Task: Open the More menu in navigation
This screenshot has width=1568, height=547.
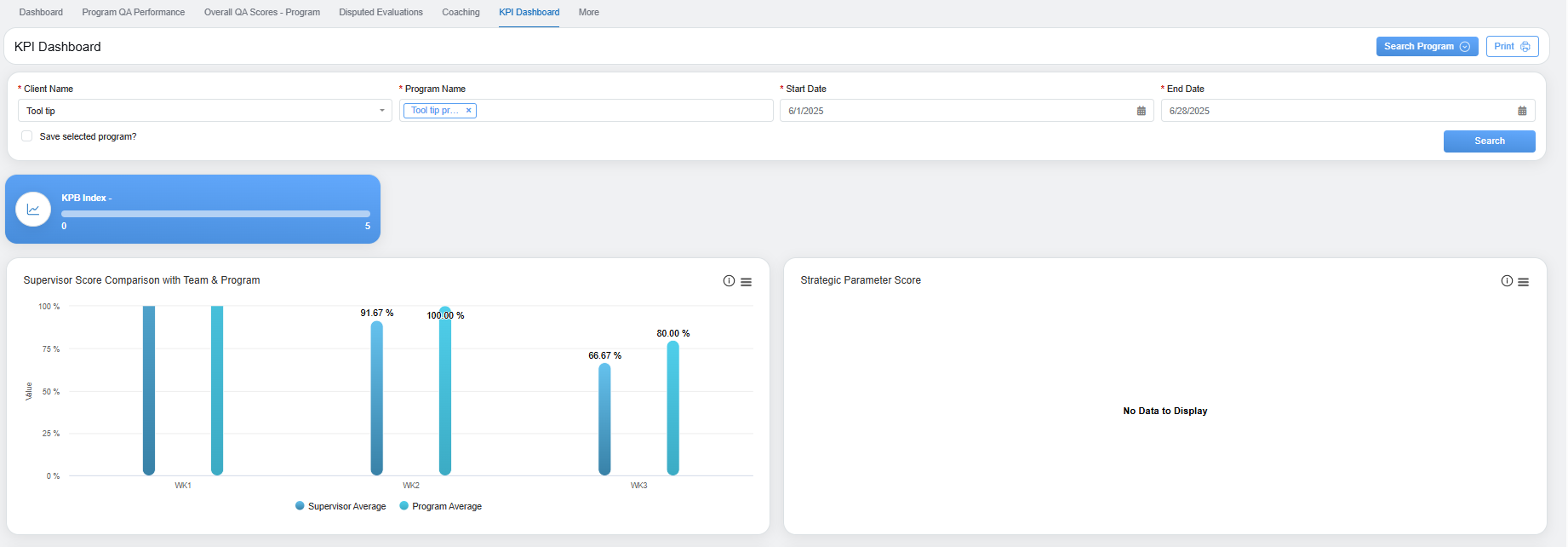Action: (x=588, y=12)
